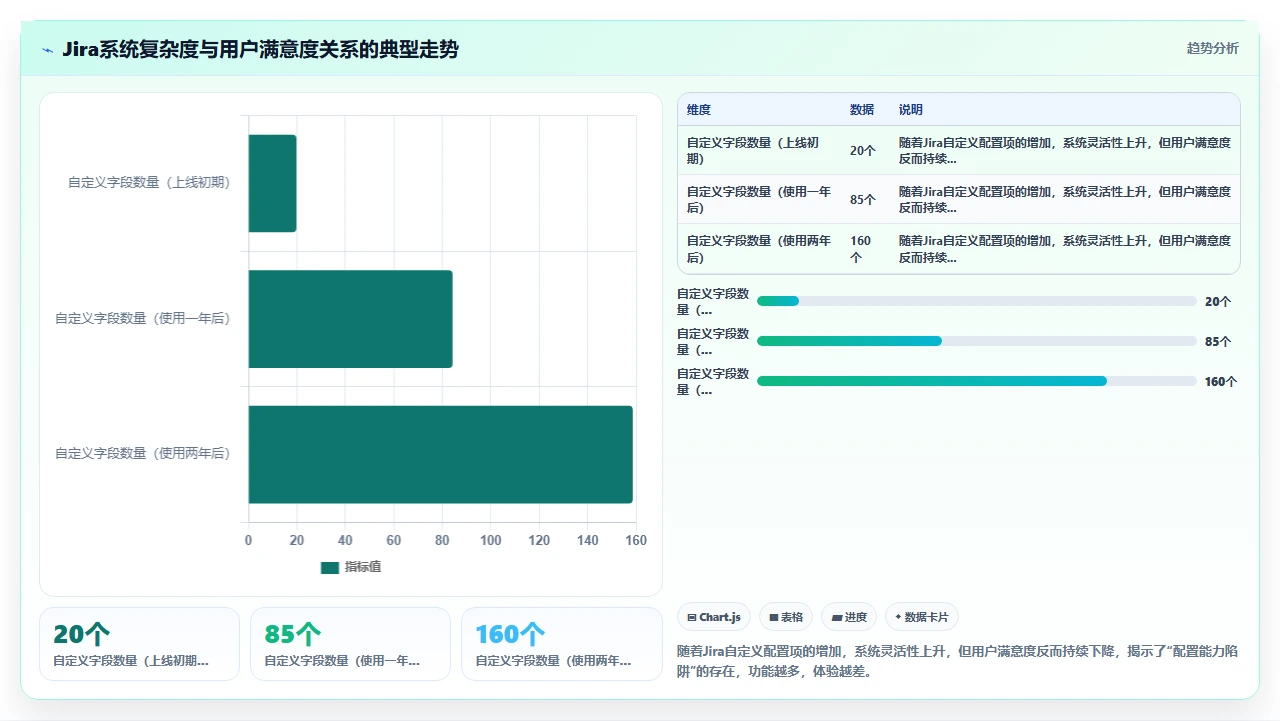Click the 160个 value beside progress bar
Image resolution: width=1280 pixels, height=721 pixels.
tap(1221, 381)
